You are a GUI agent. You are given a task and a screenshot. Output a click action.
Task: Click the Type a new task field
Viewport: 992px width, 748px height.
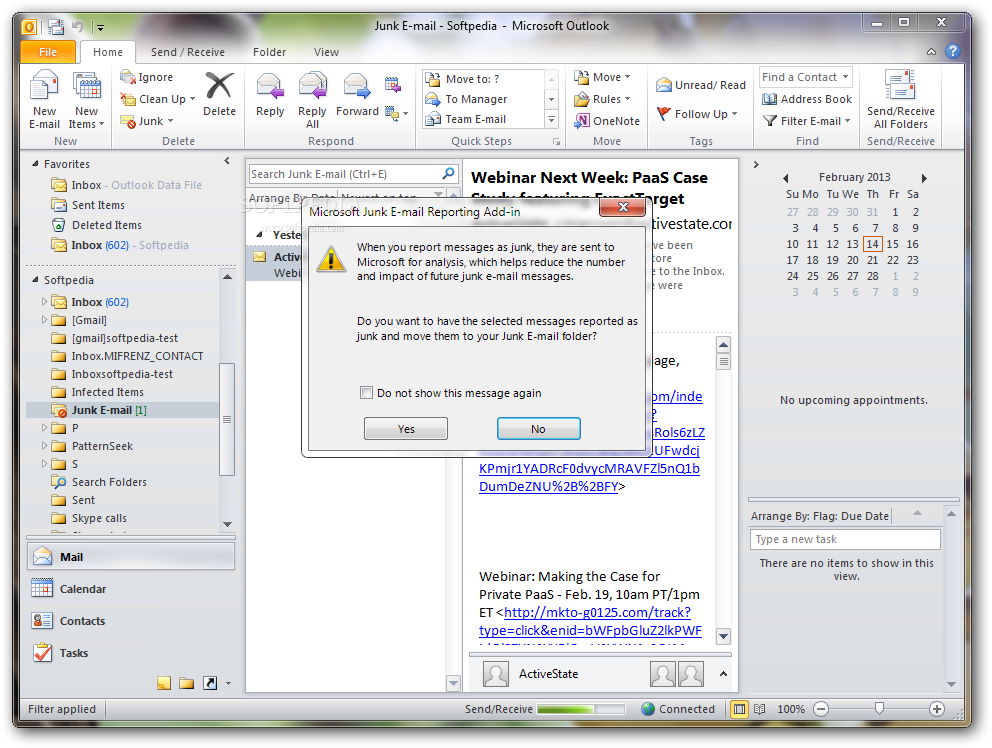[845, 539]
